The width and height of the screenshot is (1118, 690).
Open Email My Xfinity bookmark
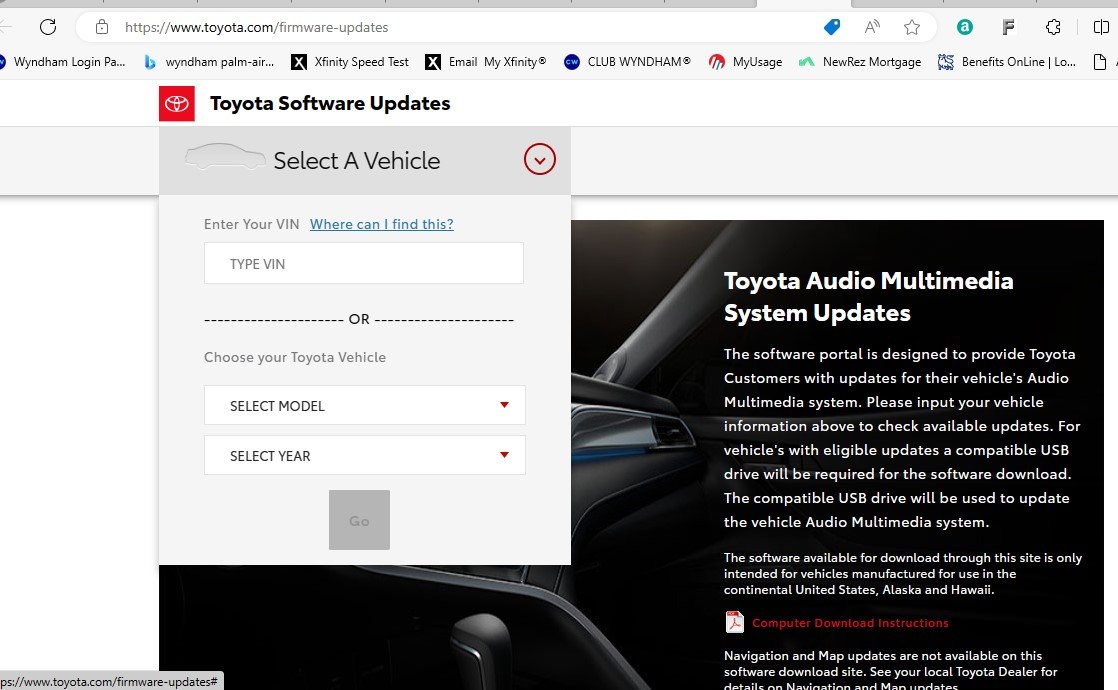[x=486, y=62]
